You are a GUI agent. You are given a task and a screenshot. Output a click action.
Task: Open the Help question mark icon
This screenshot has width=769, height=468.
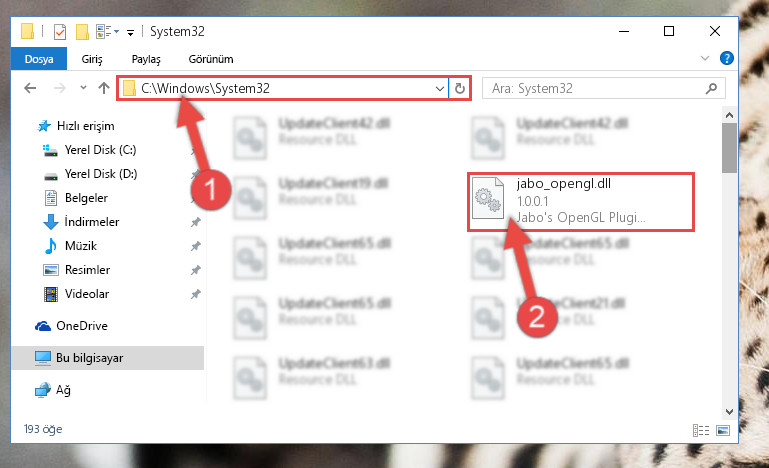tap(727, 58)
